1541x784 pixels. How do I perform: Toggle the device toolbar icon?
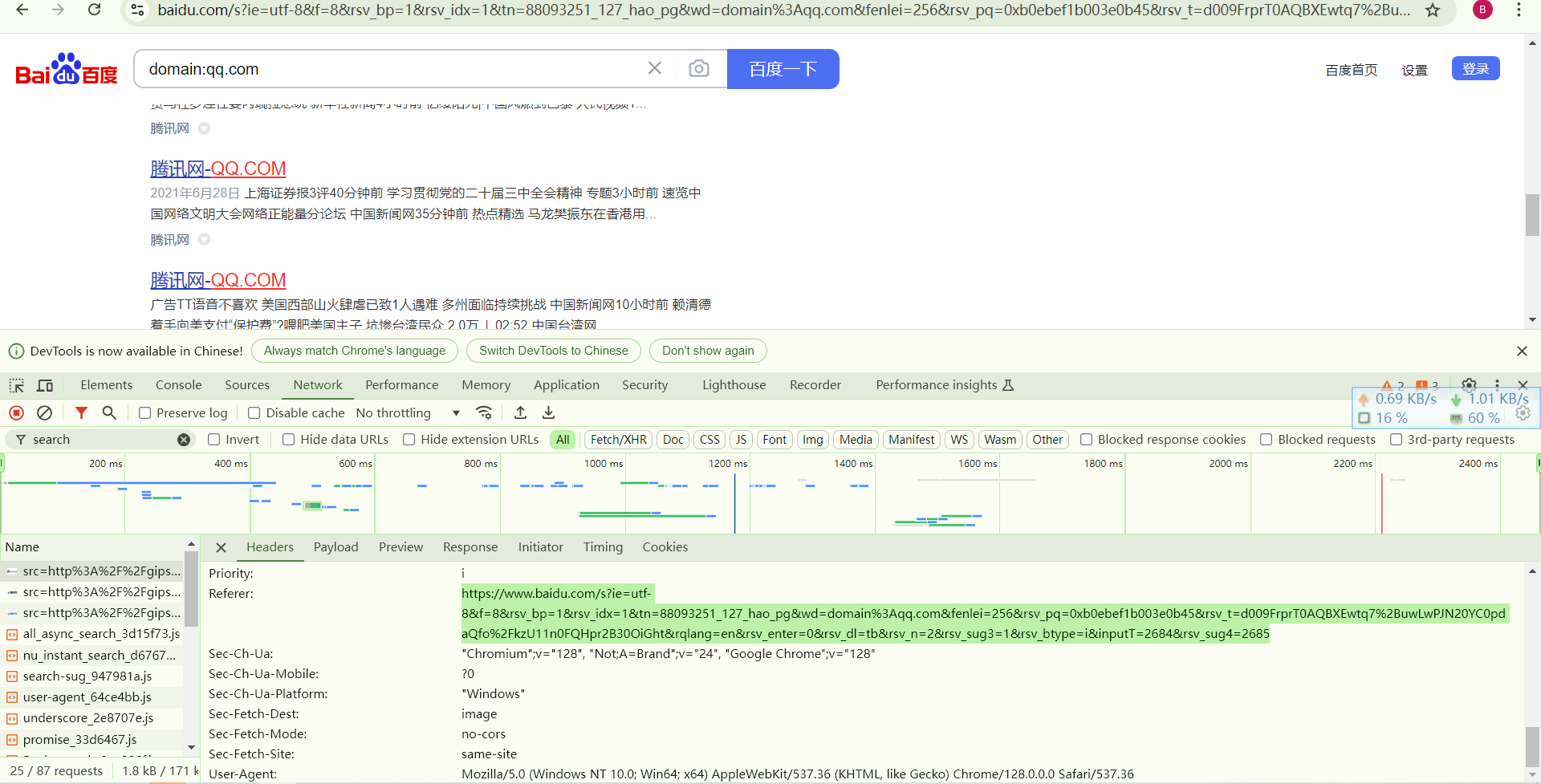coord(45,385)
